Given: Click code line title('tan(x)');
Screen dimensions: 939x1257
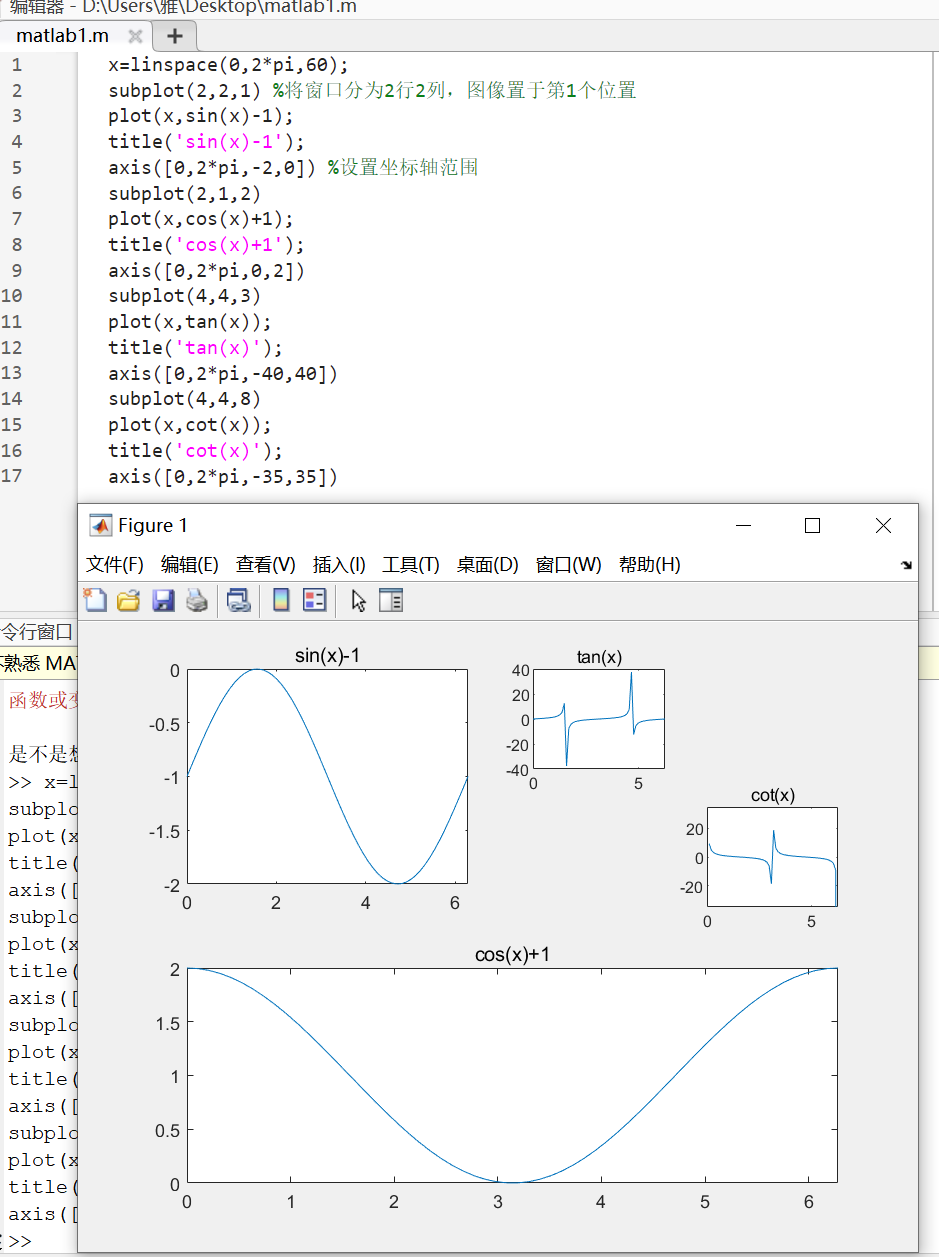Looking at the screenshot, I should point(196,348).
